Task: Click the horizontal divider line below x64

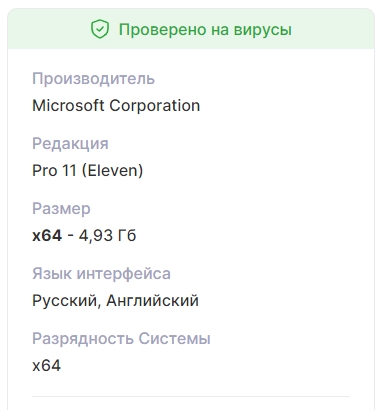Action: click(x=191, y=397)
